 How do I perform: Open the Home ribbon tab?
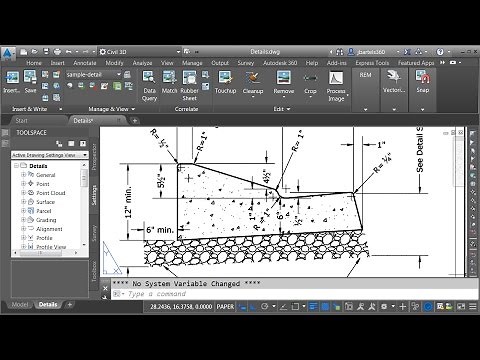[x=34, y=63]
